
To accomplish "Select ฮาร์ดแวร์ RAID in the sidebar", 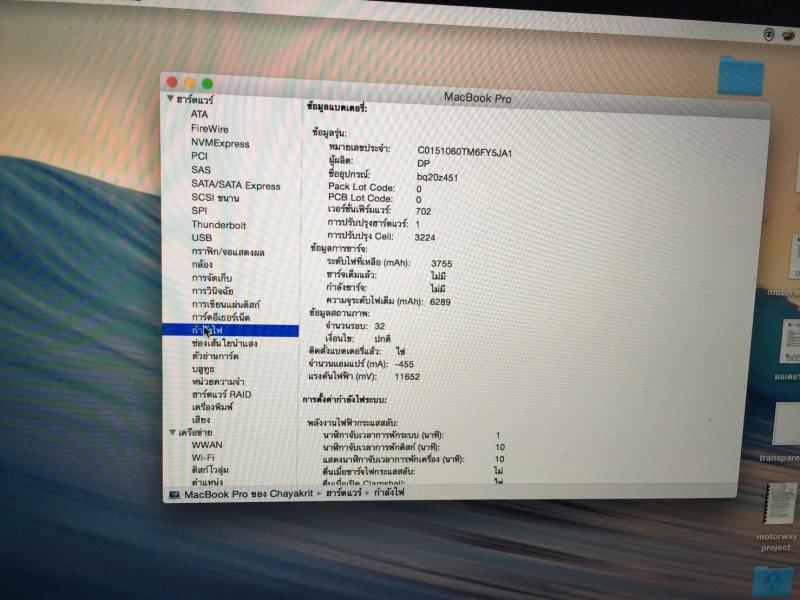I will (x=221, y=394).
